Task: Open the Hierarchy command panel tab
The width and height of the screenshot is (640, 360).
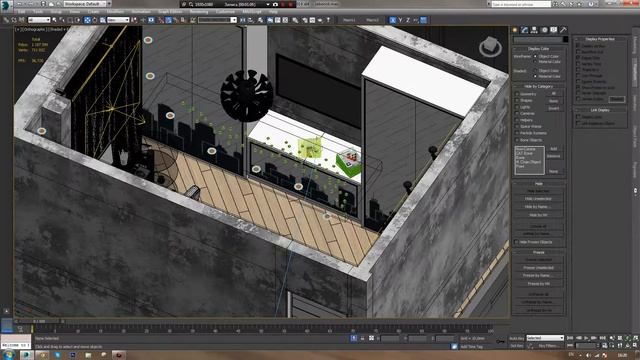Action: [534, 30]
